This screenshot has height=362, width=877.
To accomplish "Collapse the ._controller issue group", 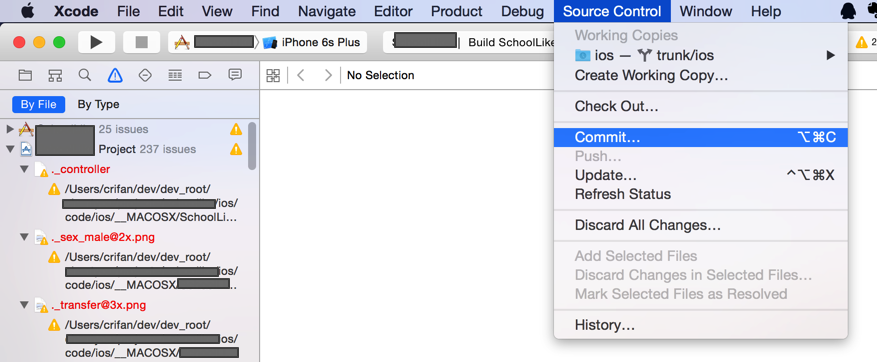I will [23, 169].
